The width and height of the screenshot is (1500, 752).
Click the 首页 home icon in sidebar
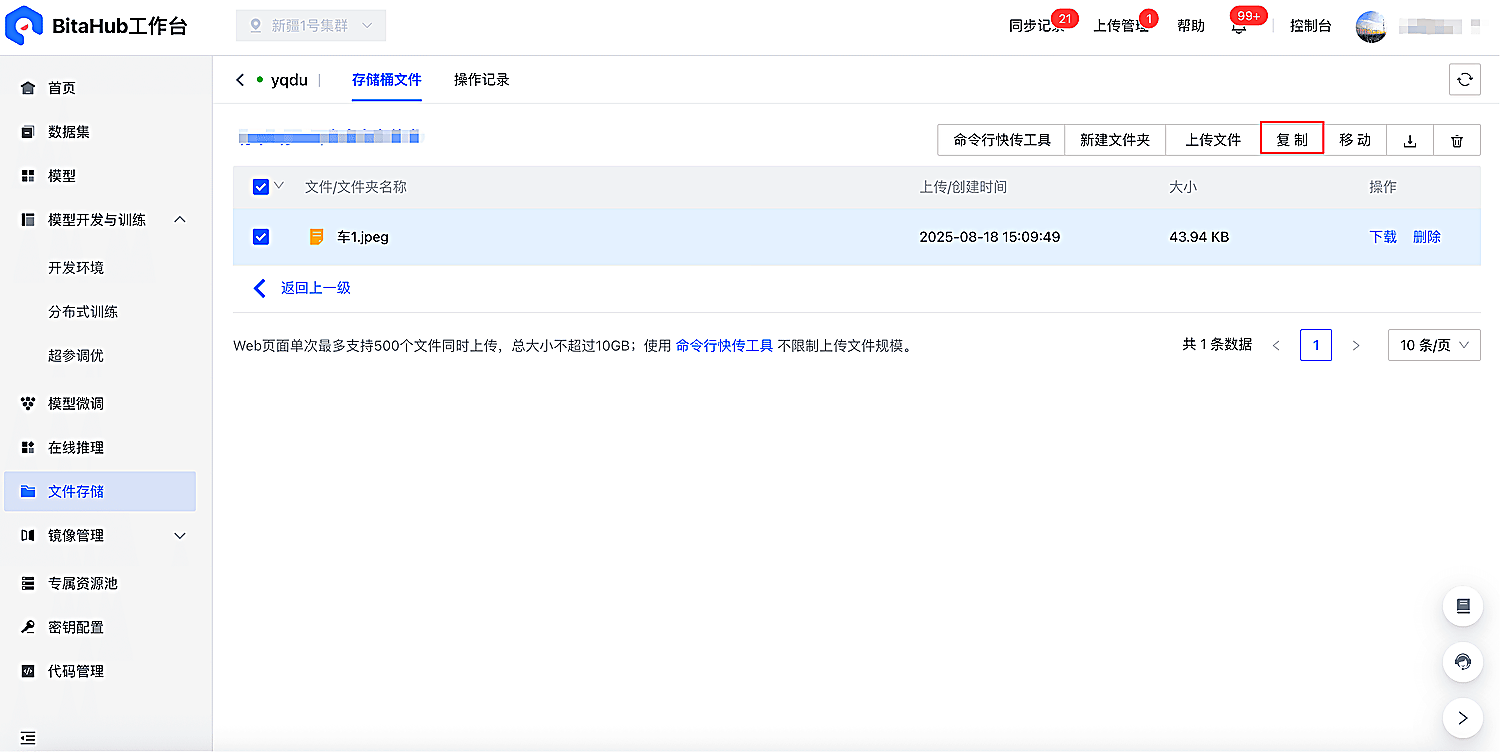pyautogui.click(x=28, y=88)
